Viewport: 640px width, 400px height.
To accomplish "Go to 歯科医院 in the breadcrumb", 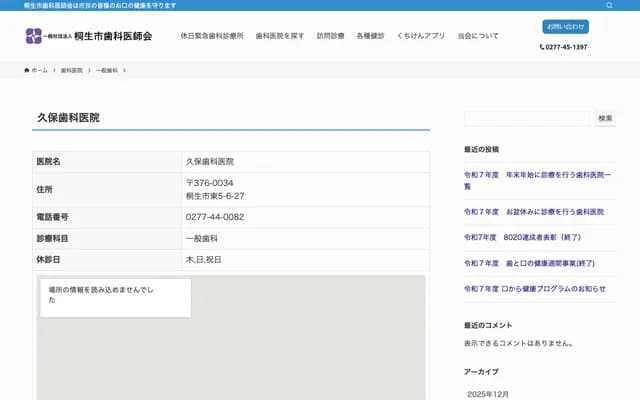I will (x=71, y=71).
